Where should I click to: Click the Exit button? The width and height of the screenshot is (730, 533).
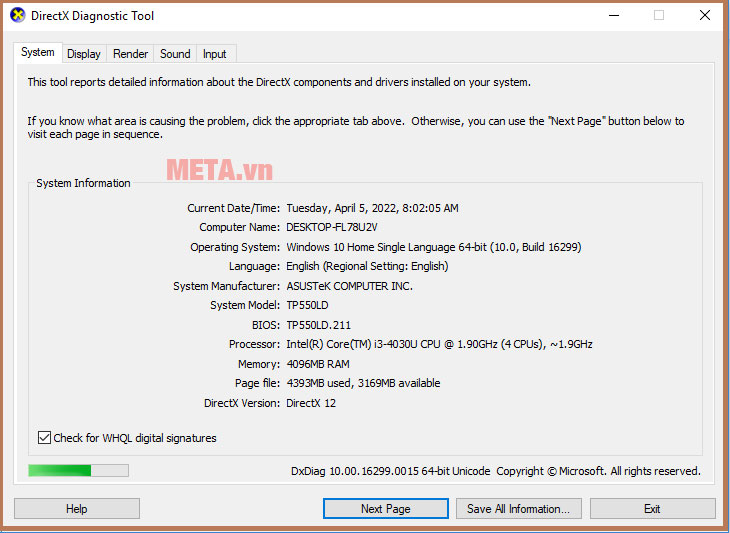(652, 508)
